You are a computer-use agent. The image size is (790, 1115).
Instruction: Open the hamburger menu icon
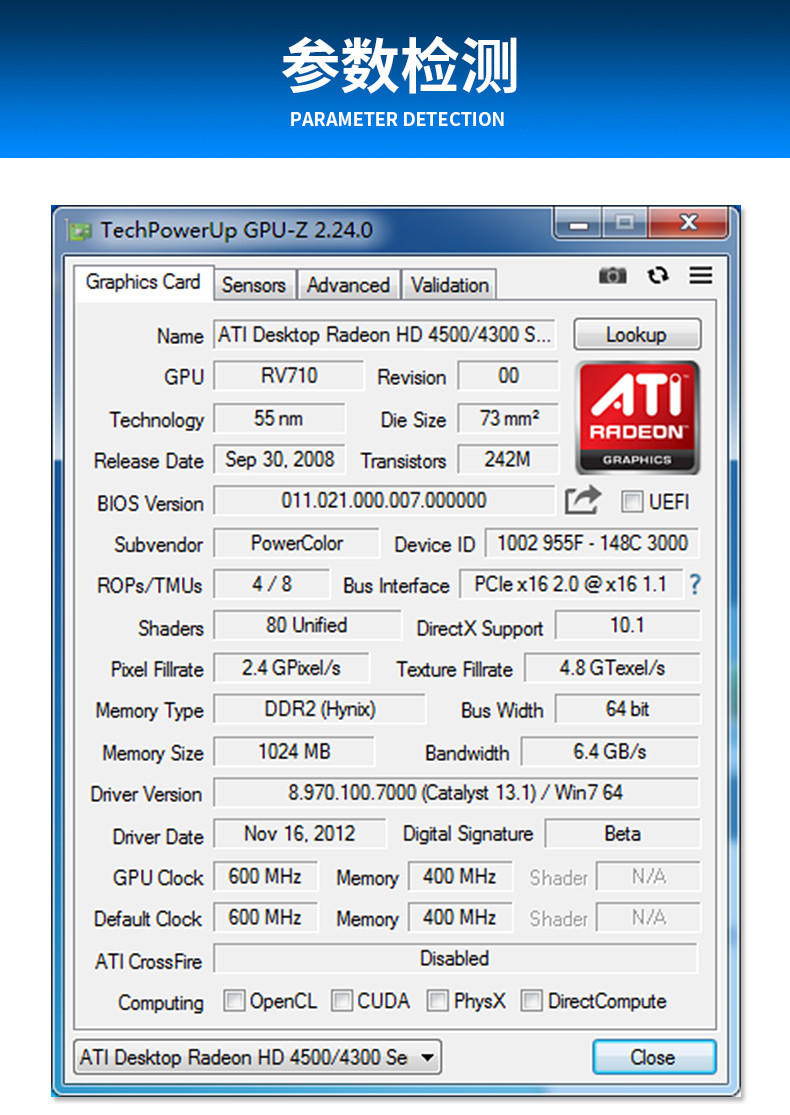tap(700, 275)
